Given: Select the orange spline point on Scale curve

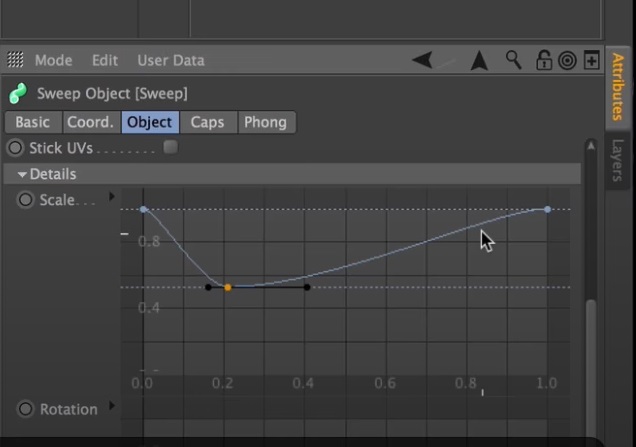Looking at the screenshot, I should point(228,288).
